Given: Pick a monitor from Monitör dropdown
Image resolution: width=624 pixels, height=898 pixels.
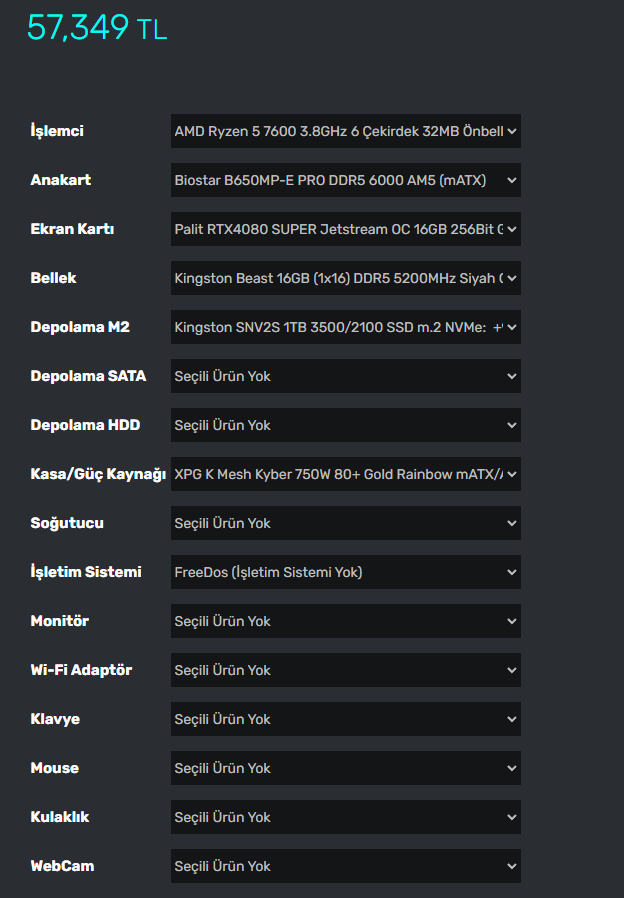Looking at the screenshot, I should [x=345, y=621].
